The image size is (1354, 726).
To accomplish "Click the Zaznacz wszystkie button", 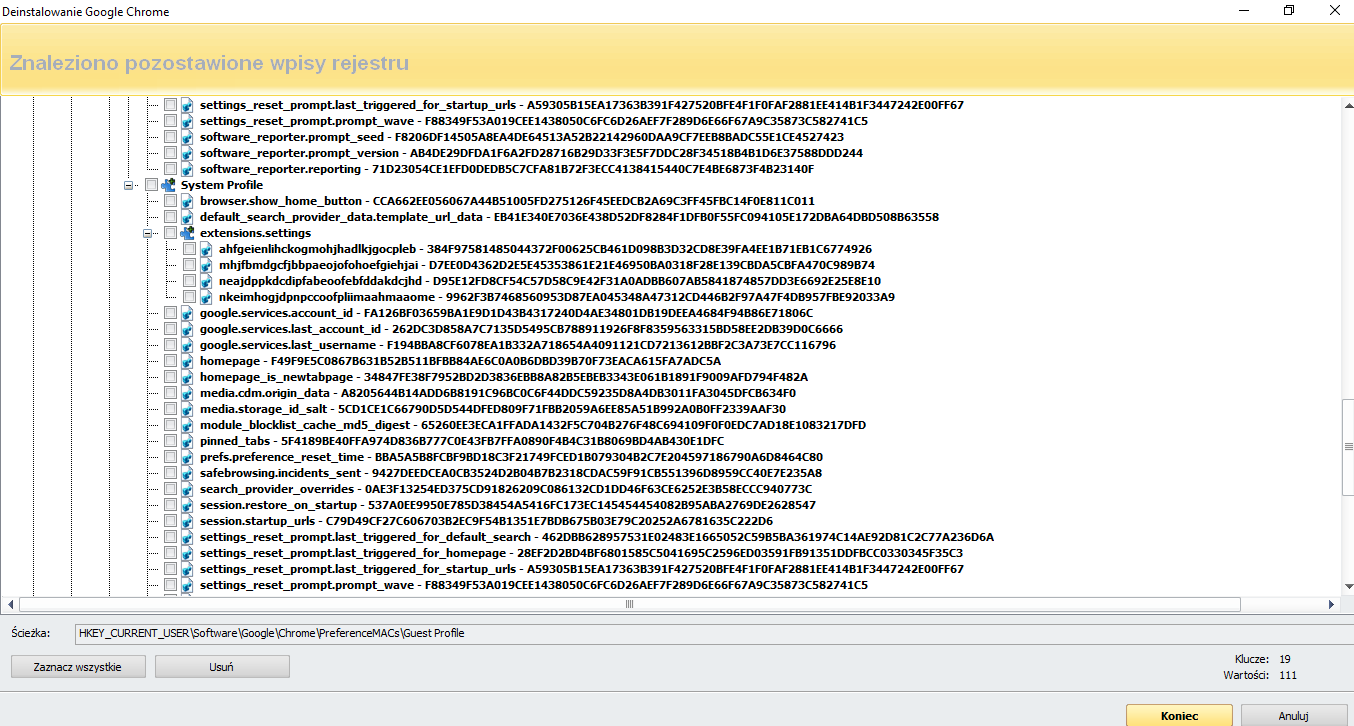I will (x=78, y=667).
